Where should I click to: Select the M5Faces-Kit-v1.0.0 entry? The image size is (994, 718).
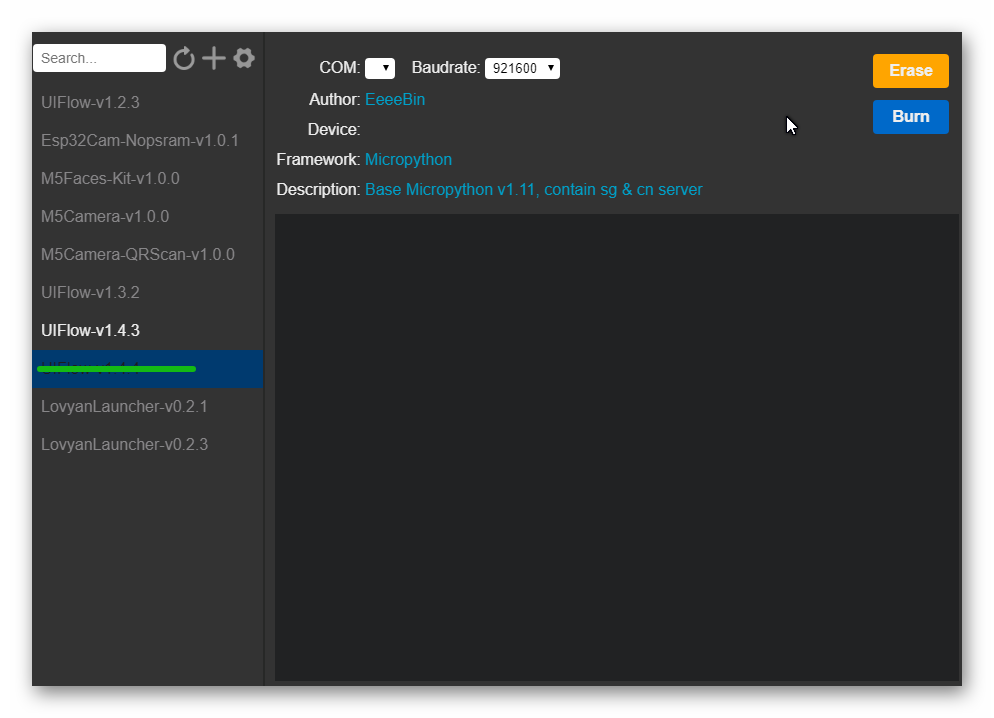(x=110, y=178)
